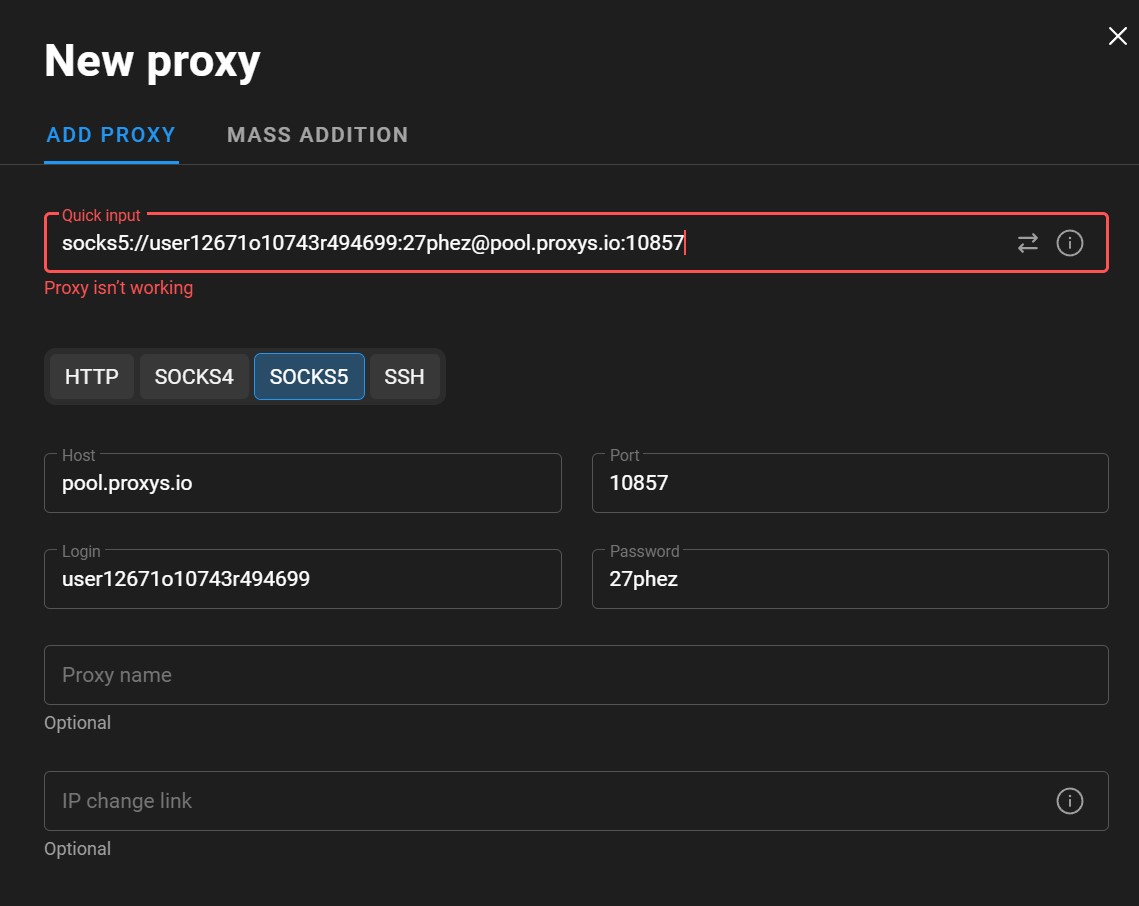Image resolution: width=1139 pixels, height=906 pixels.
Task: Open the ADD PROXY tab
Action: click(111, 134)
